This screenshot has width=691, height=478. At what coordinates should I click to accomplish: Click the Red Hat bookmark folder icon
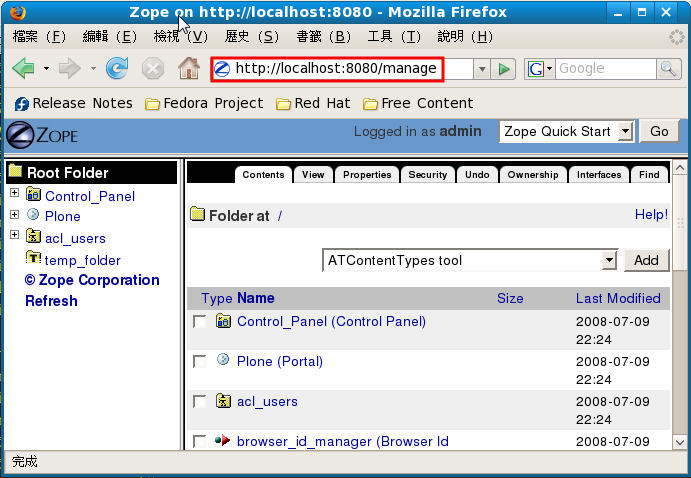[283, 104]
